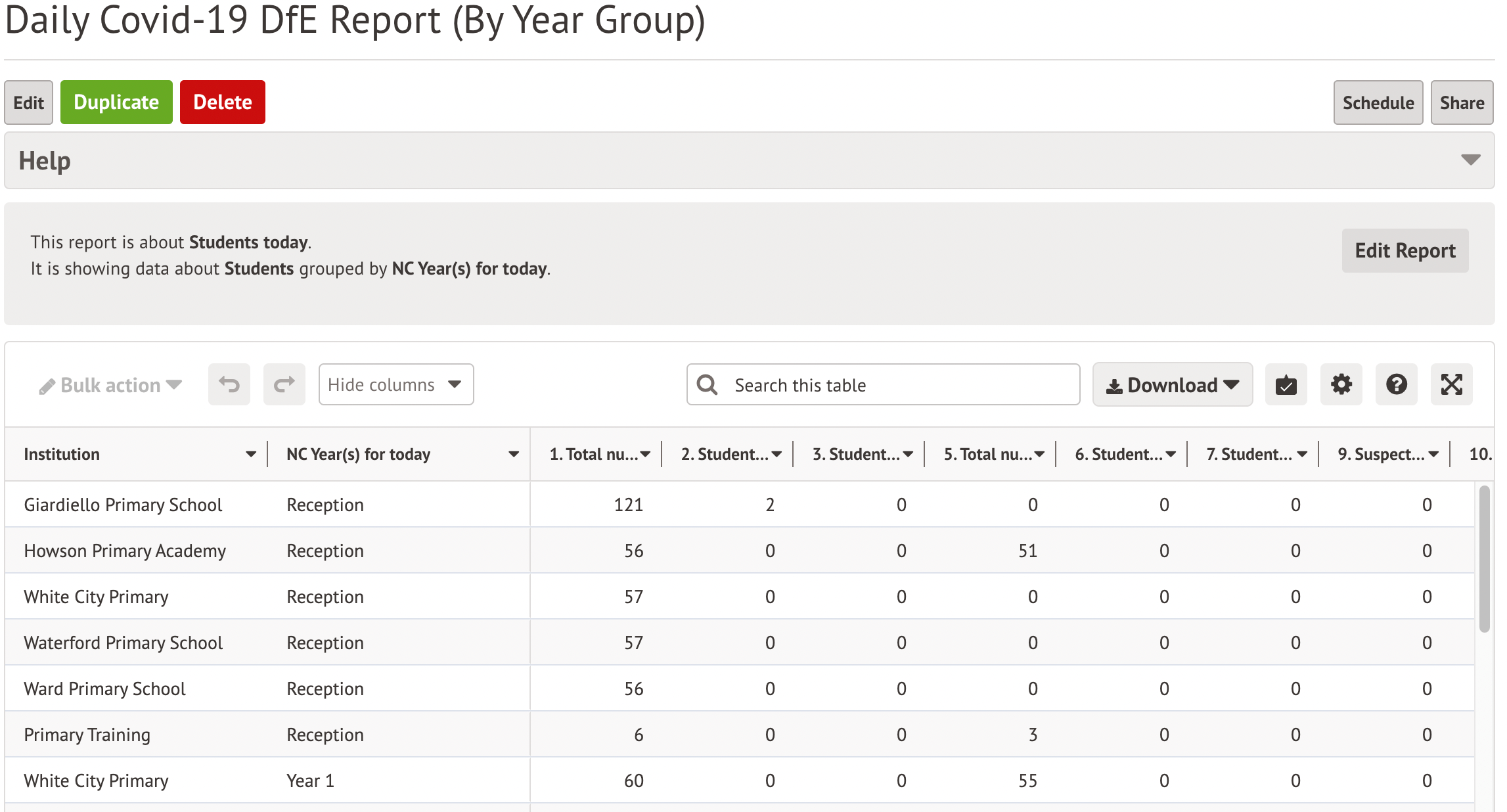Expand the Help panel chevron
The width and height of the screenshot is (1507, 812).
coord(1470,160)
